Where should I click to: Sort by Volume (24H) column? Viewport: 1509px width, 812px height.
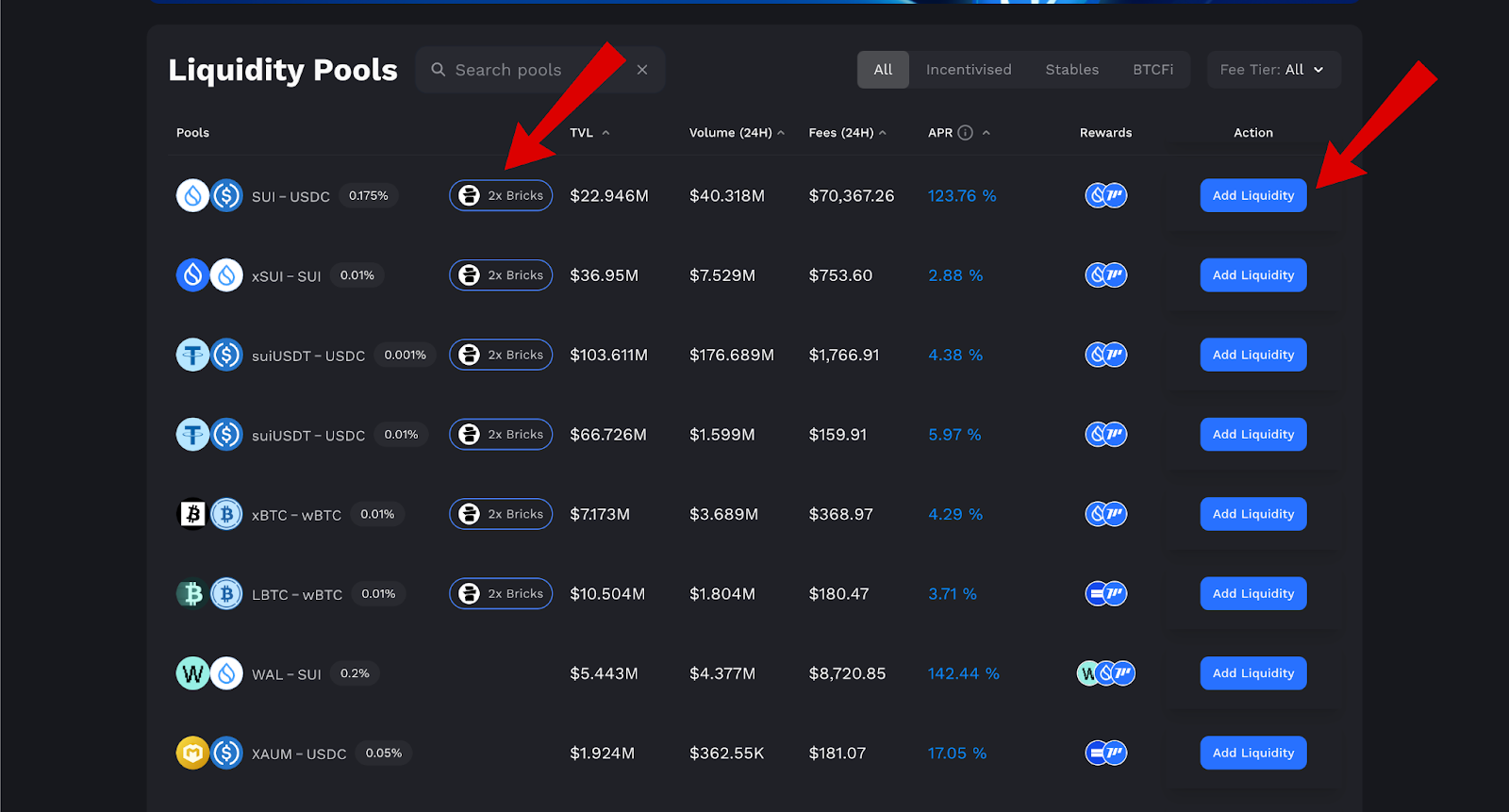pos(737,133)
